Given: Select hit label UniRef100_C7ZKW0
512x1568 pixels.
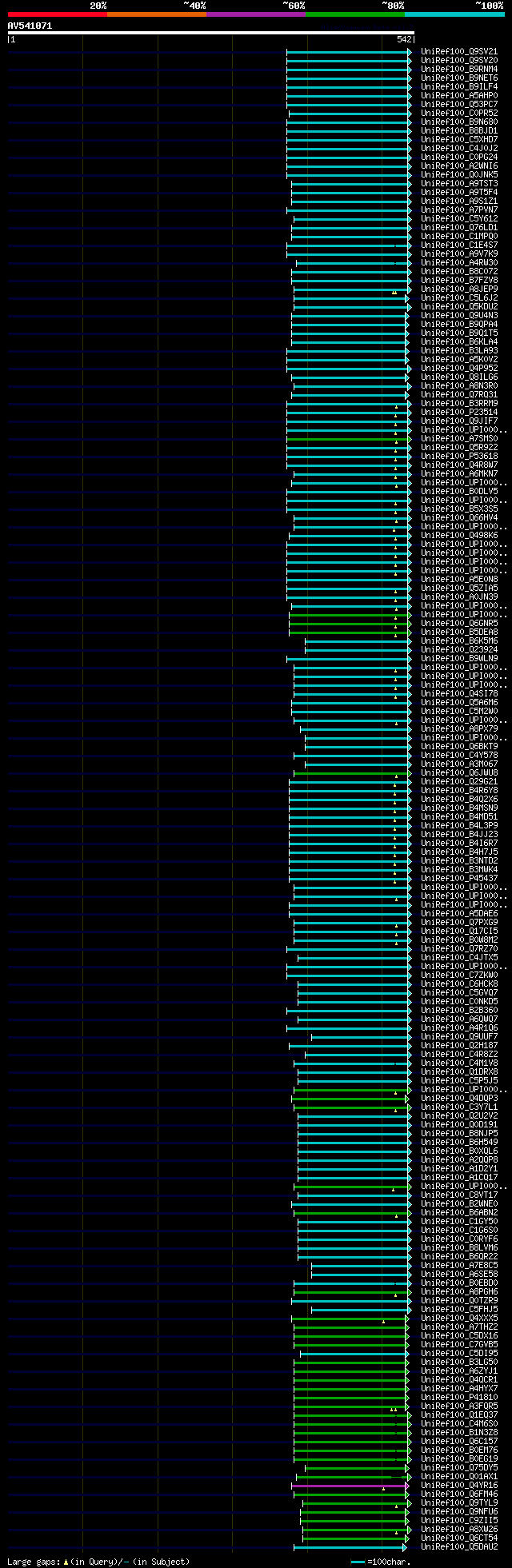Looking at the screenshot, I should pyautogui.click(x=459, y=975).
